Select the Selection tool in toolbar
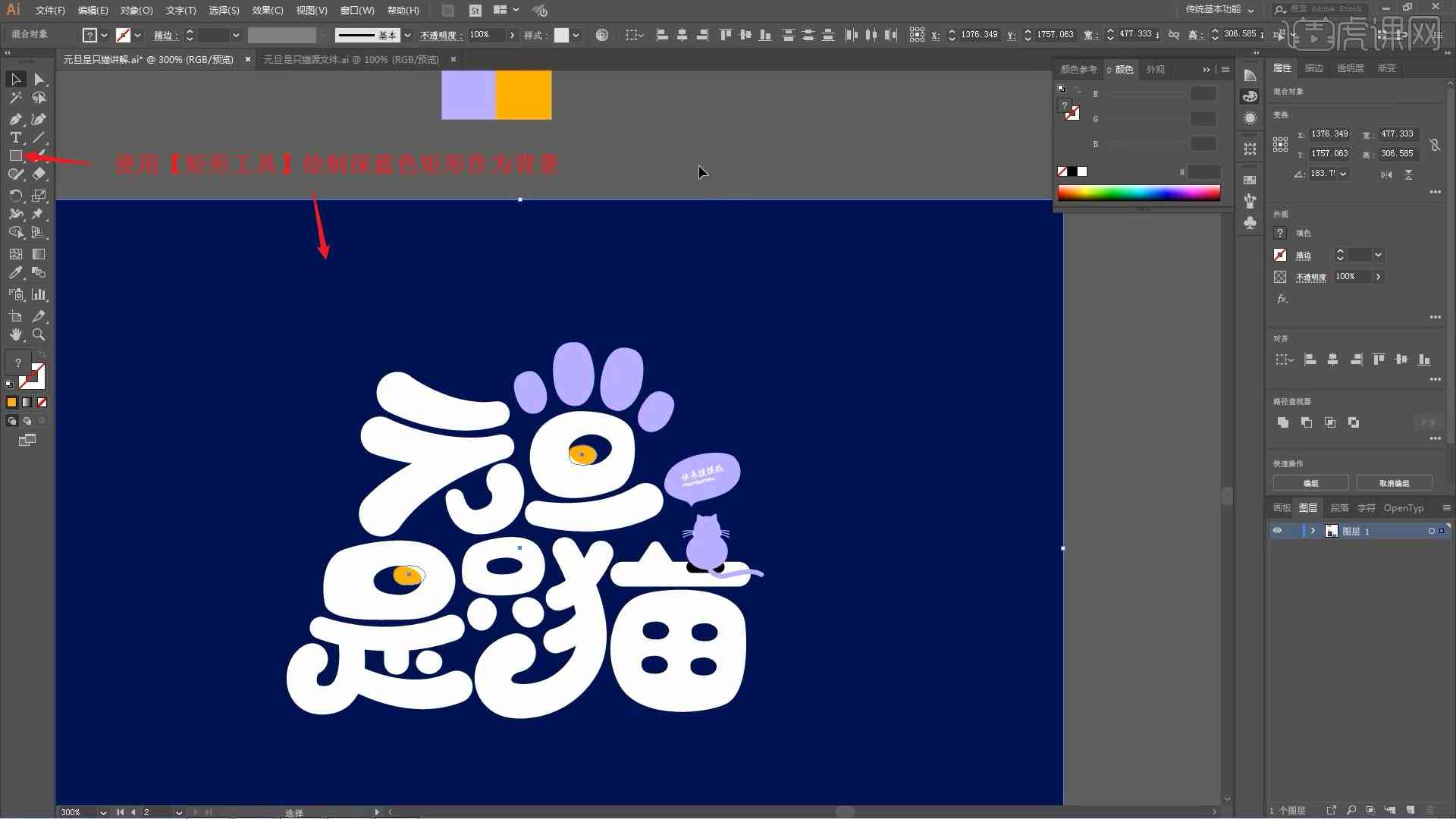 pos(14,78)
